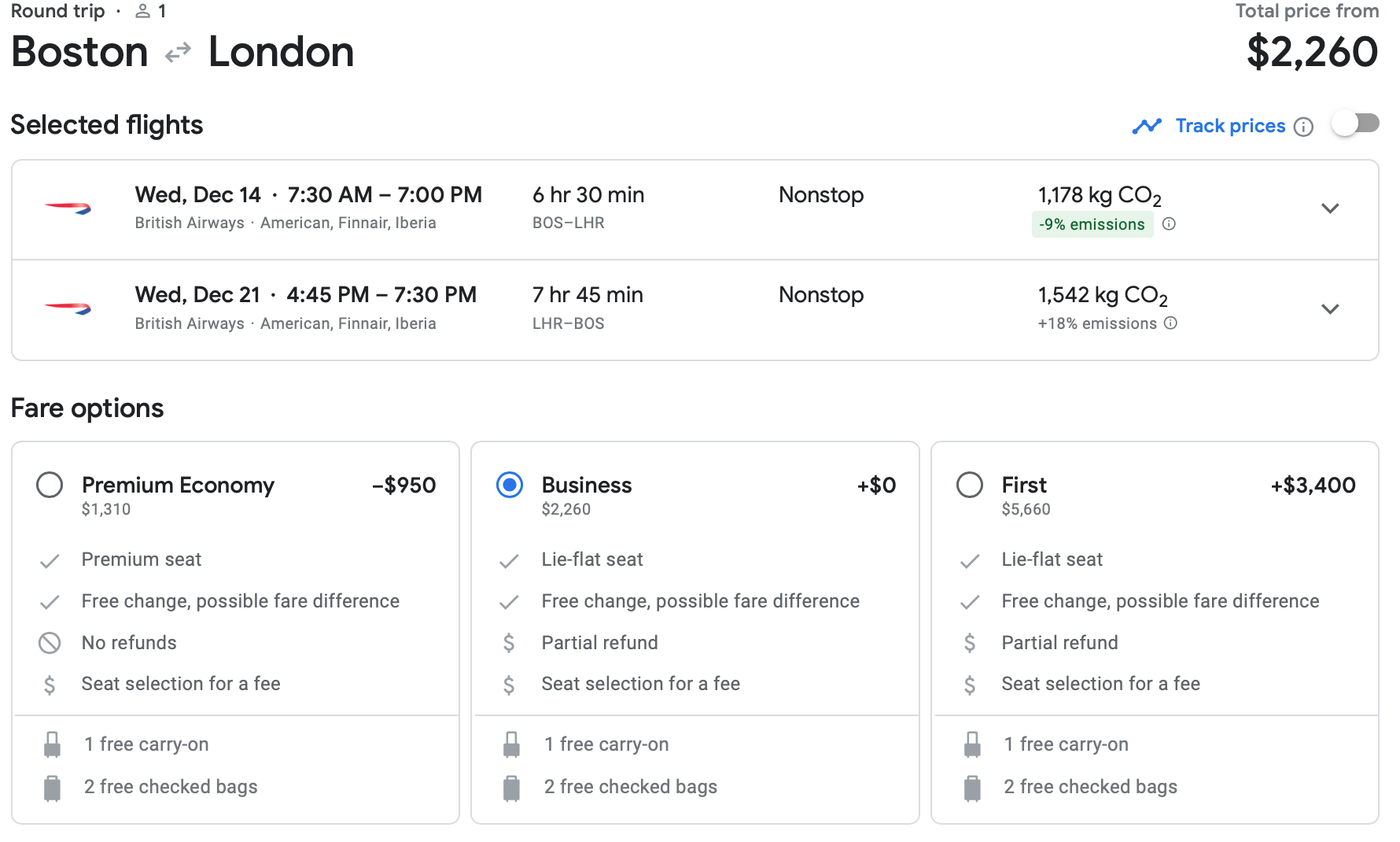Click British Airways logo on Dec 21 flight
Viewport: 1400px width, 842px height.
click(68, 308)
